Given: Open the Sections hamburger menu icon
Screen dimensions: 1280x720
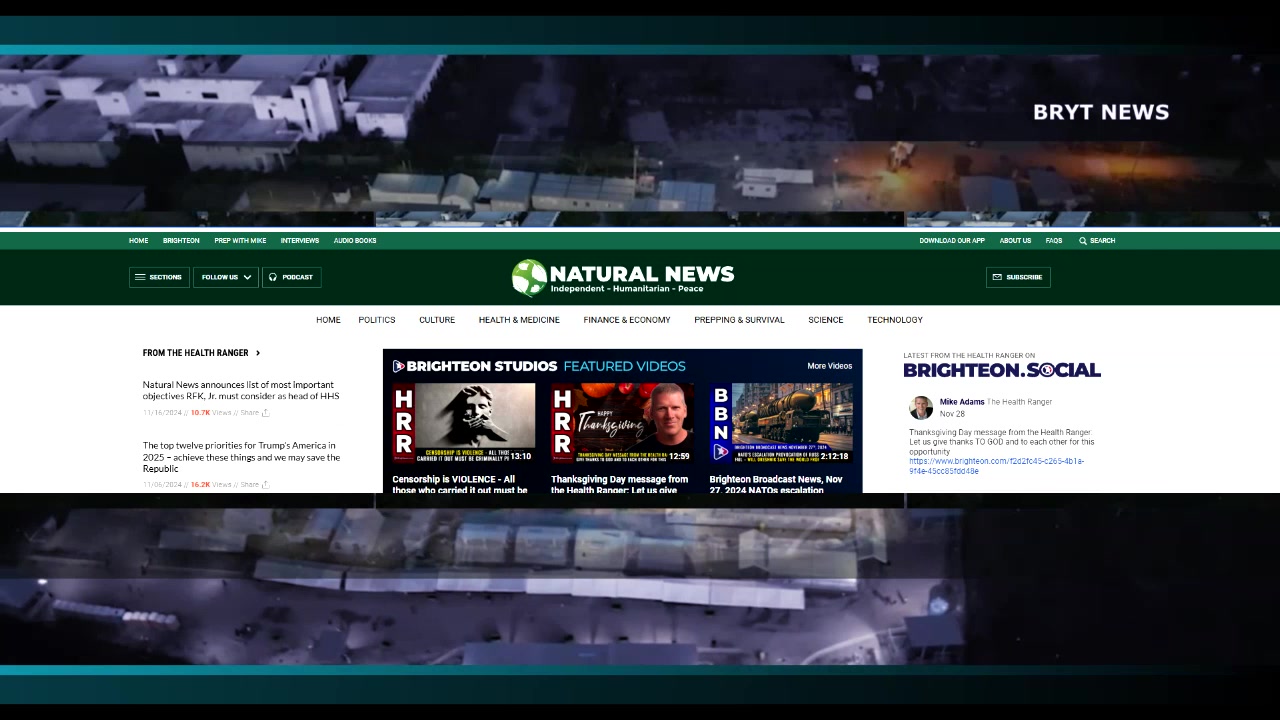Looking at the screenshot, I should [140, 277].
